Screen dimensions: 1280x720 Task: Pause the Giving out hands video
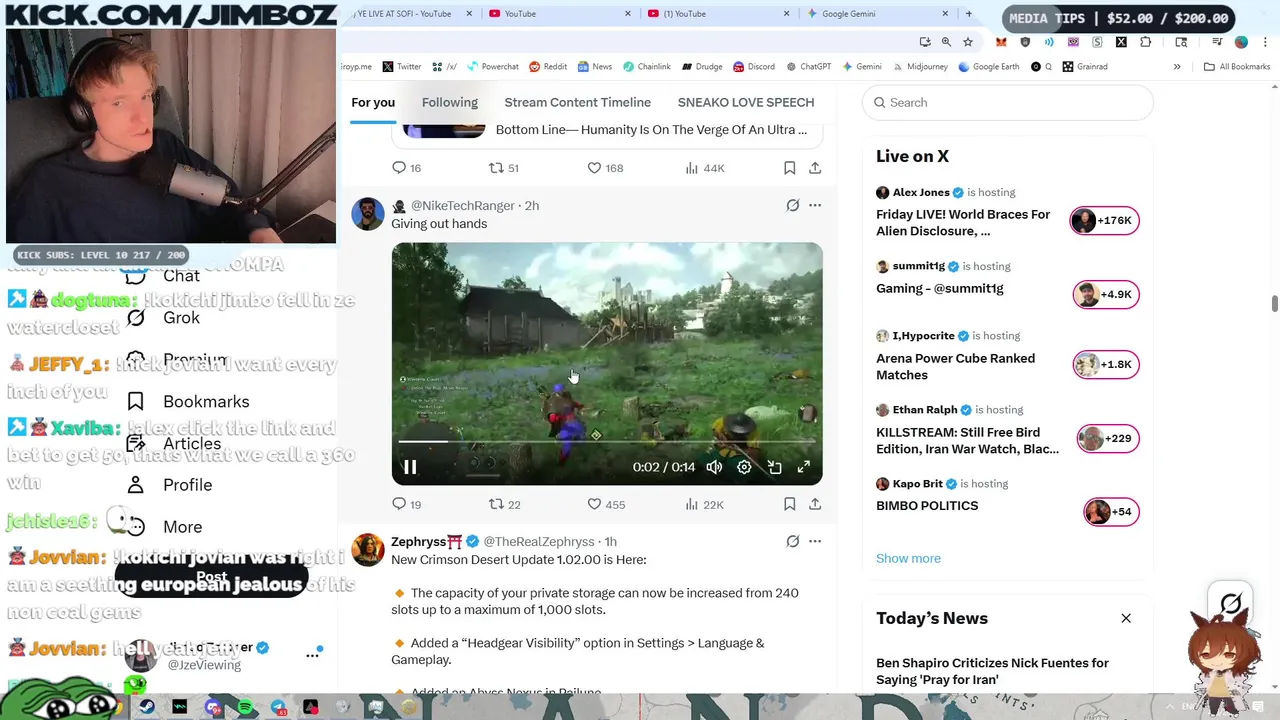pos(410,467)
